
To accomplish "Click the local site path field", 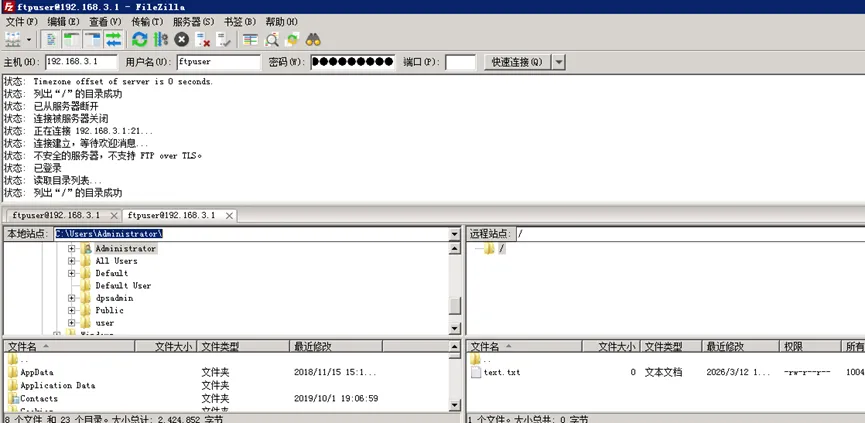I will coord(251,234).
